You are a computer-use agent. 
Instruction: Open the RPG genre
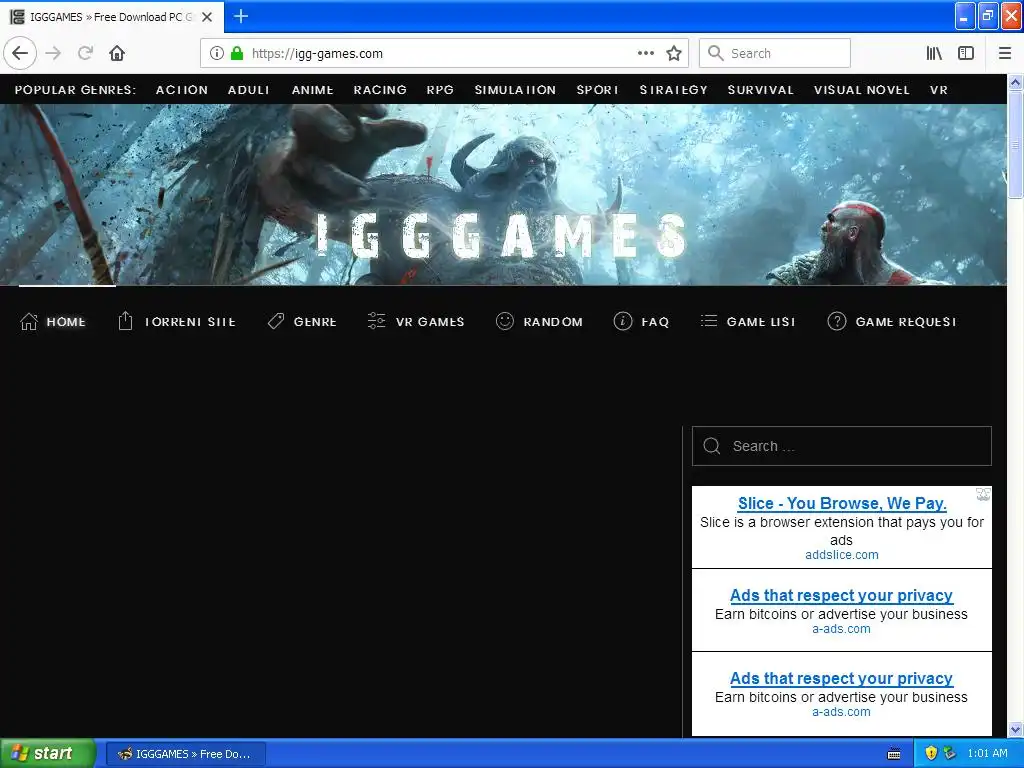pyautogui.click(x=440, y=90)
